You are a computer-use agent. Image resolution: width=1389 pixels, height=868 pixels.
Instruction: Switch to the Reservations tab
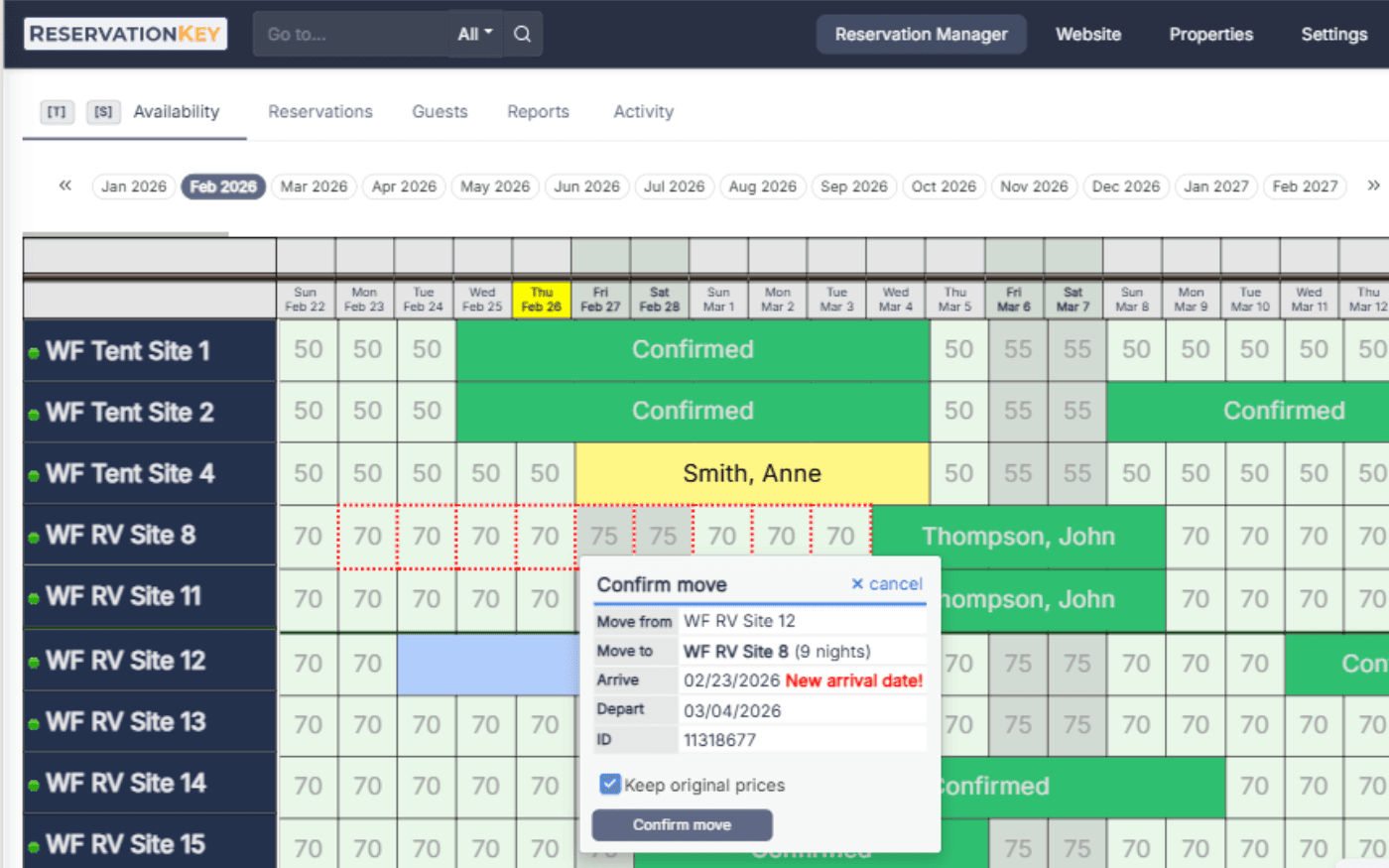coord(319,111)
